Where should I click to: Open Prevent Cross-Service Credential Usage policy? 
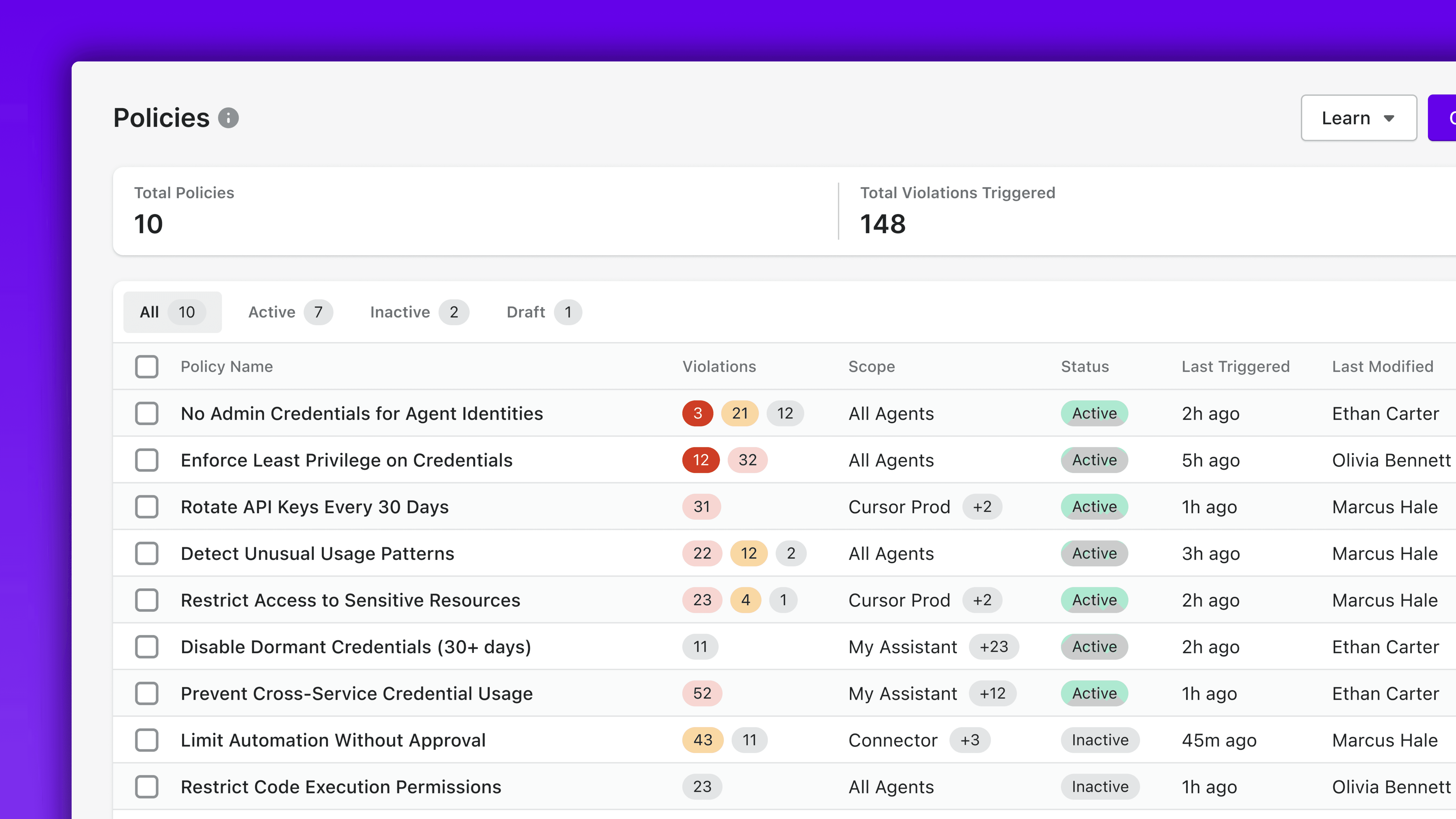(357, 693)
